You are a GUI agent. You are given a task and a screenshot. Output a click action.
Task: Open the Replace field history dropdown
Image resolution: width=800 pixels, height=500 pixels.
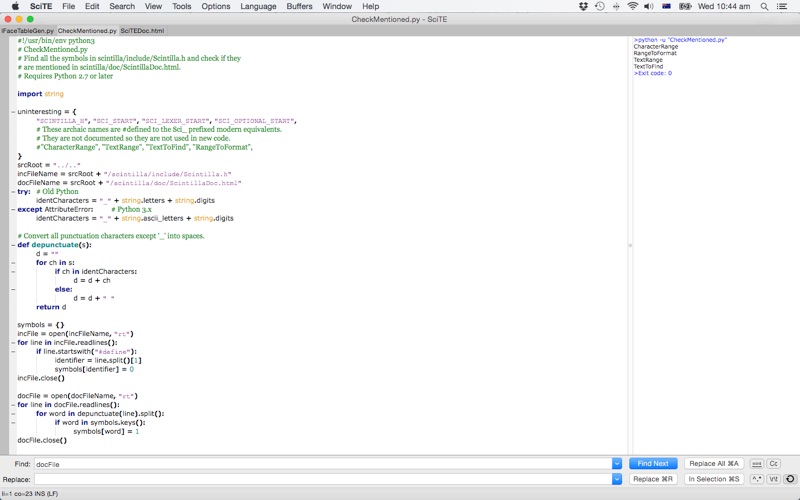coord(617,479)
